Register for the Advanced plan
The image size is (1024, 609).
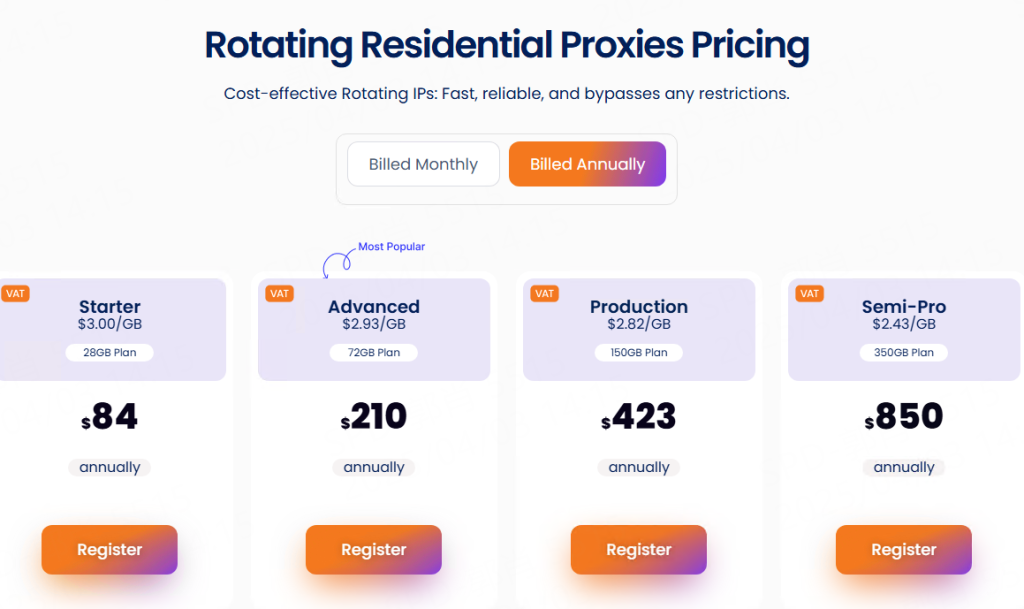pyautogui.click(x=373, y=550)
